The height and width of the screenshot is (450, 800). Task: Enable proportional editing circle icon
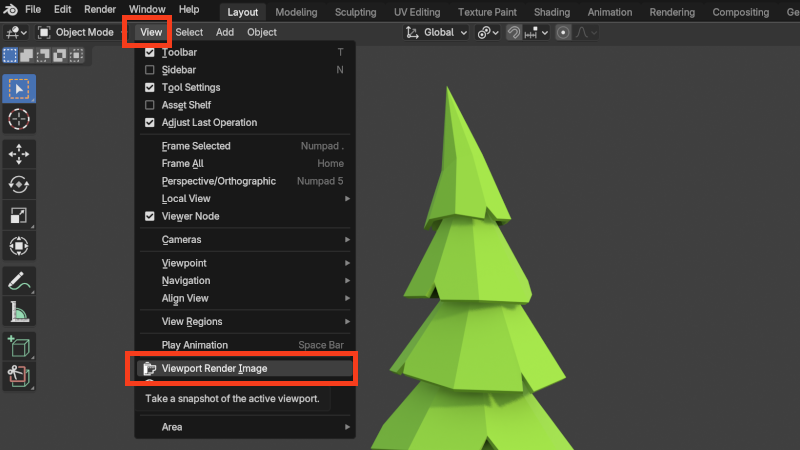[563, 32]
